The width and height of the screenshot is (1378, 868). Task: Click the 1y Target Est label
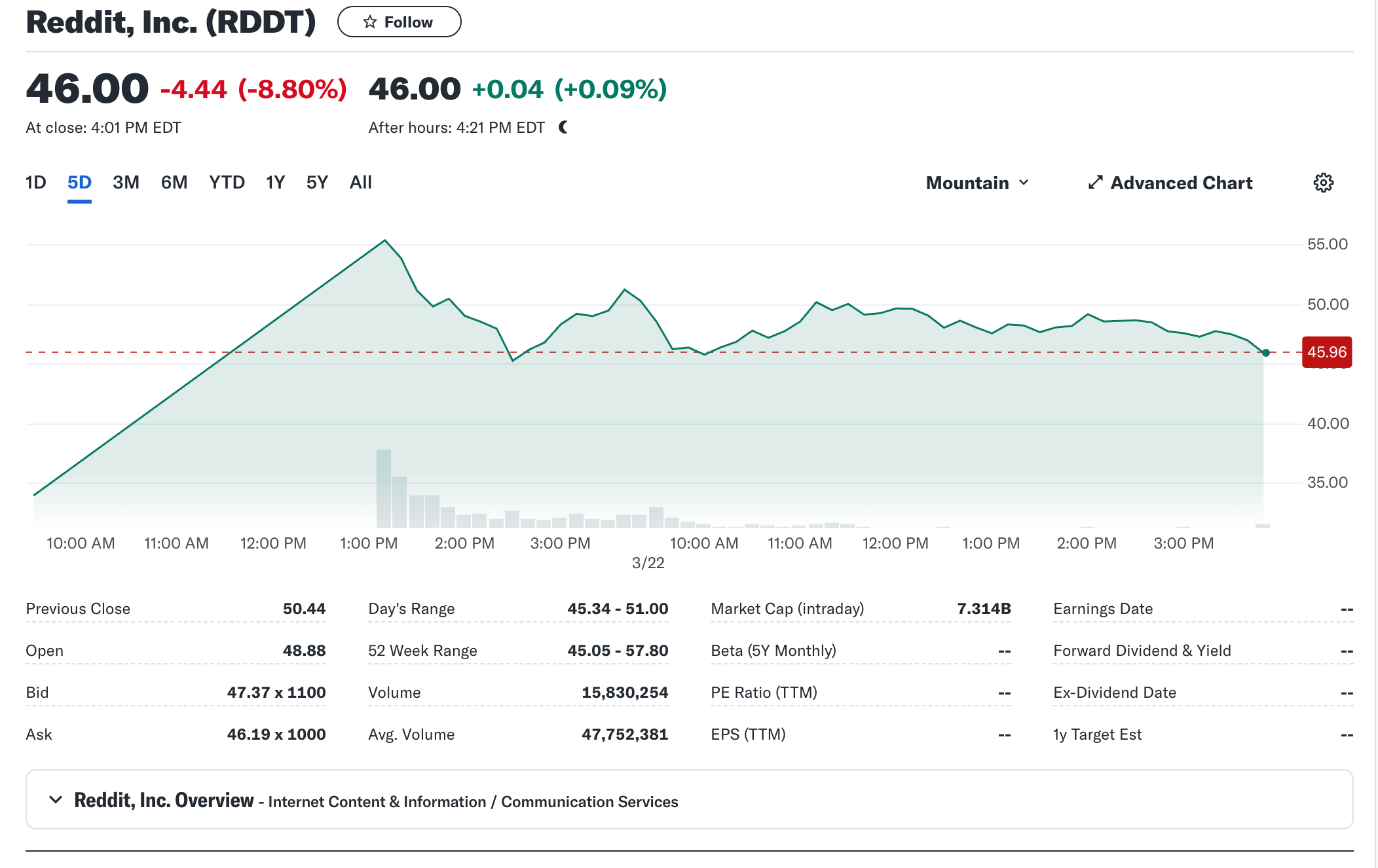[1097, 734]
